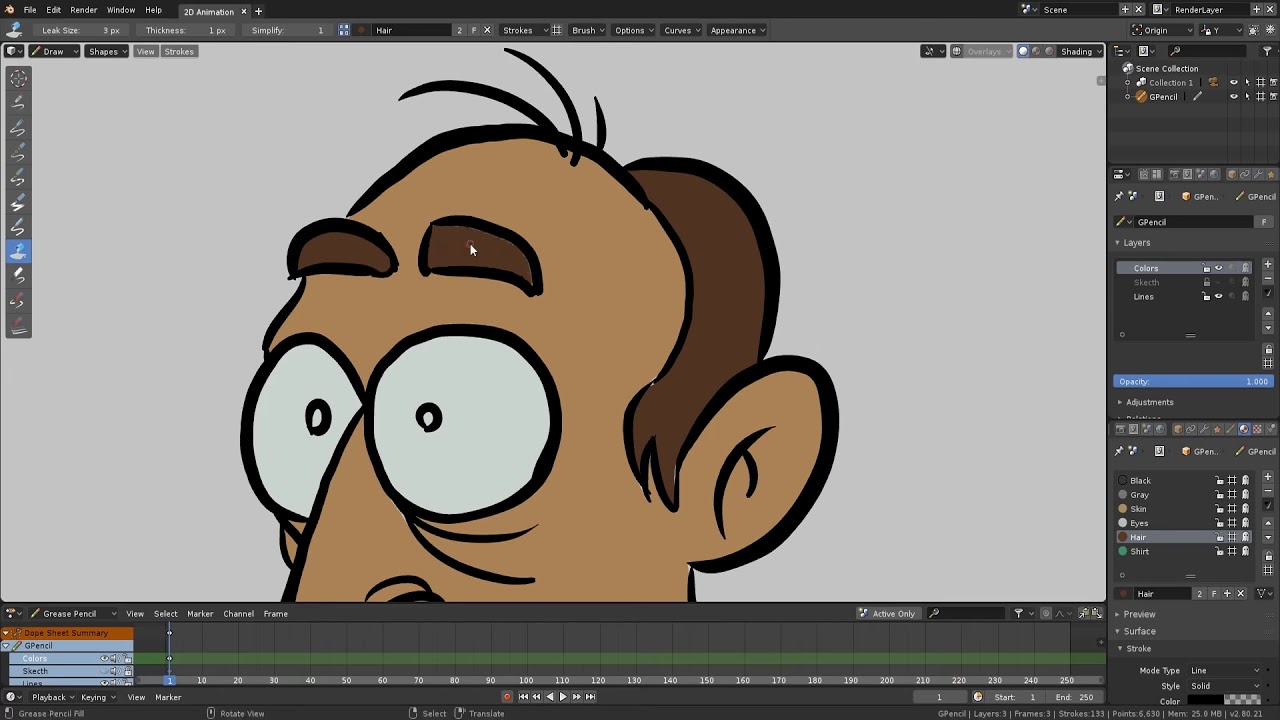This screenshot has height=720, width=1280.
Task: Add a new layer with the plus button
Action: pyautogui.click(x=1268, y=265)
